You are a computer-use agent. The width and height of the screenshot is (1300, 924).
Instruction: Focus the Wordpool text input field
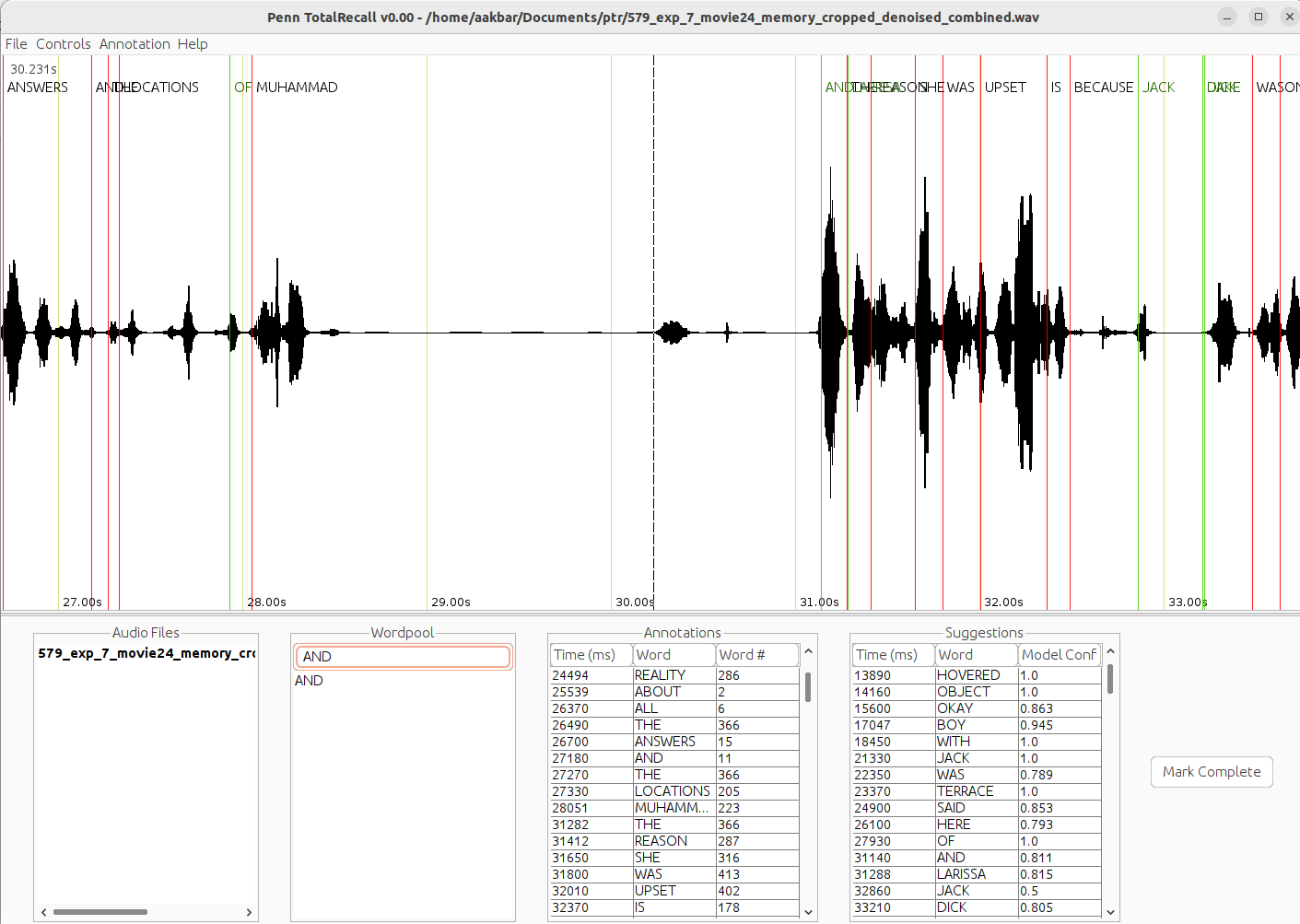[404, 656]
